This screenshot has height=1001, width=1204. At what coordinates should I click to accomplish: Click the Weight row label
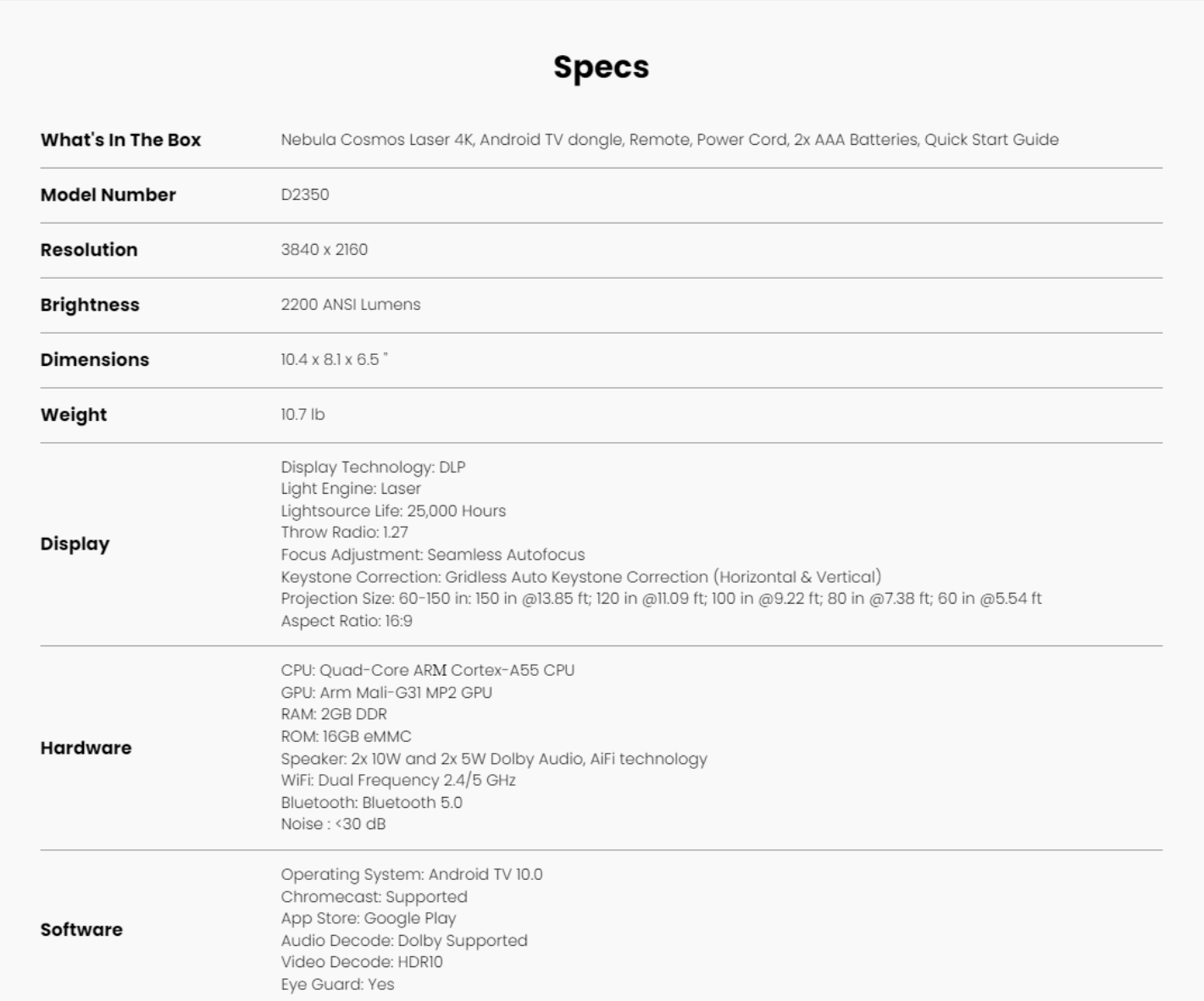coord(74,415)
